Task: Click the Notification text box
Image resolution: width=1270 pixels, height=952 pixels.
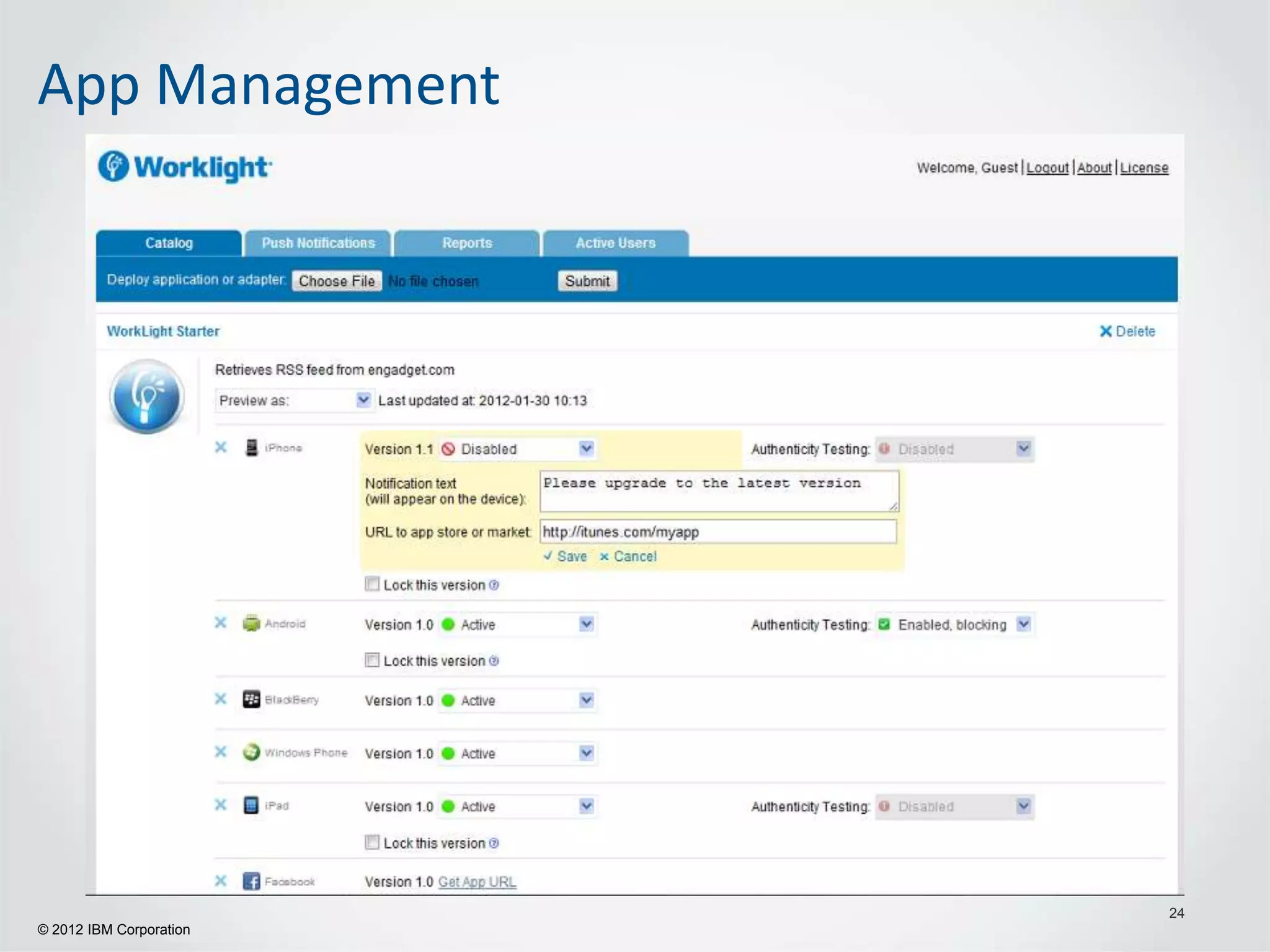Action: point(719,491)
